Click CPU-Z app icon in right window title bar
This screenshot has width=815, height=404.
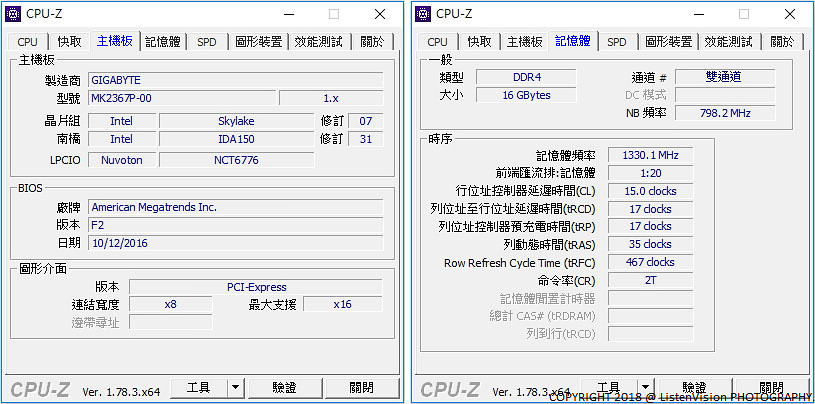click(x=424, y=14)
